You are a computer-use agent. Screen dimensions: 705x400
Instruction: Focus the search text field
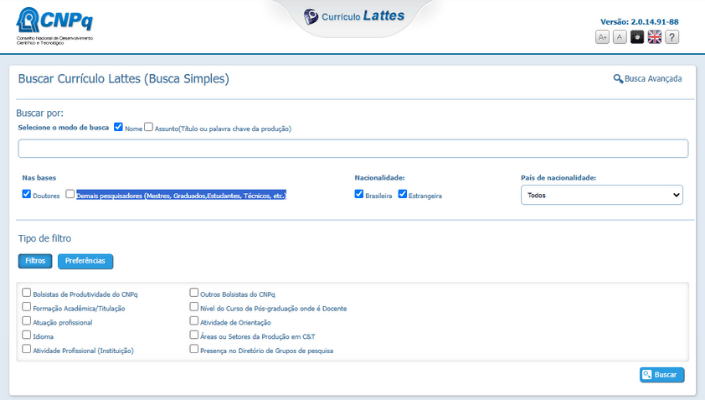click(353, 148)
